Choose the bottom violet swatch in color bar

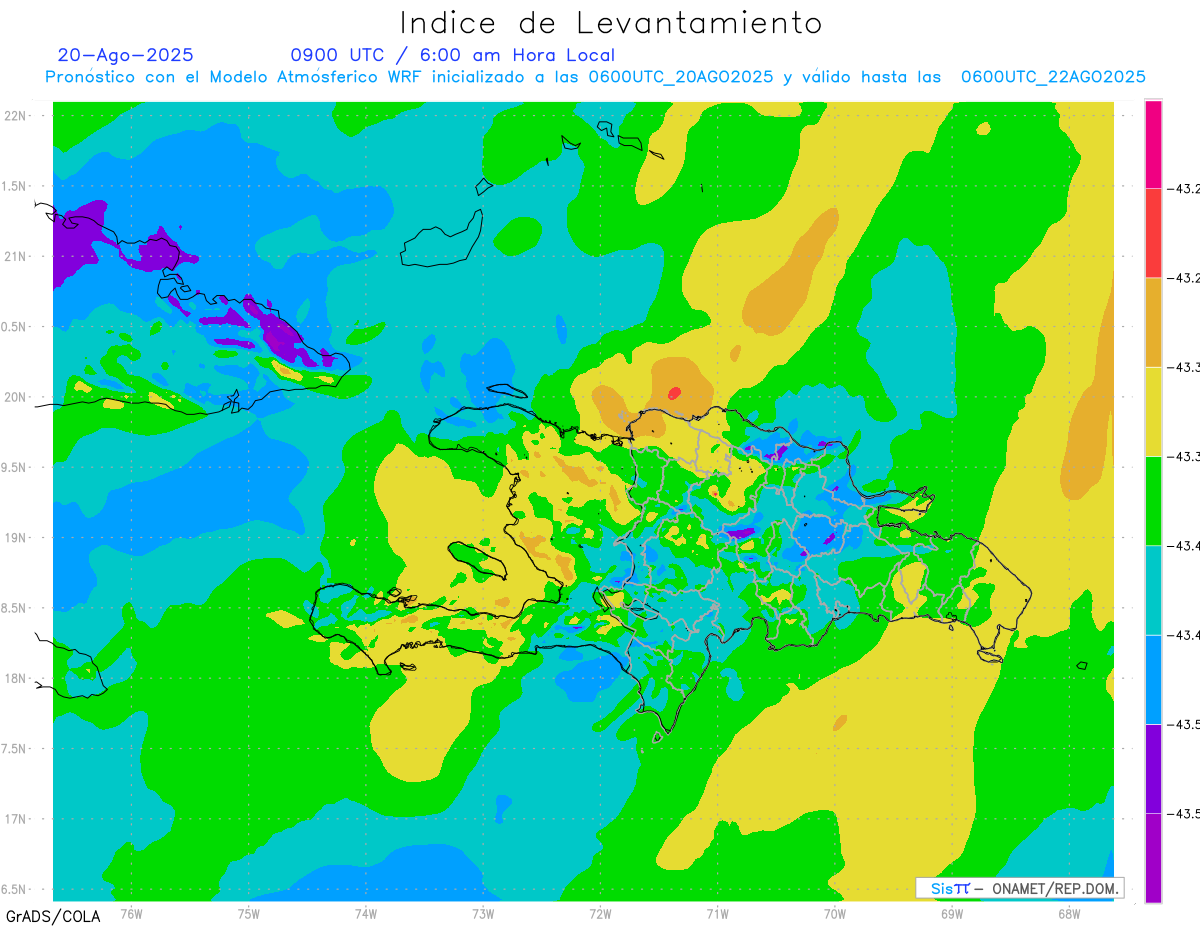1153,857
